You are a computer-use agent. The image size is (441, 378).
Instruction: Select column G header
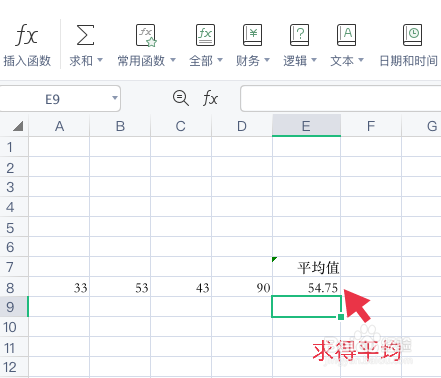[x=422, y=126]
